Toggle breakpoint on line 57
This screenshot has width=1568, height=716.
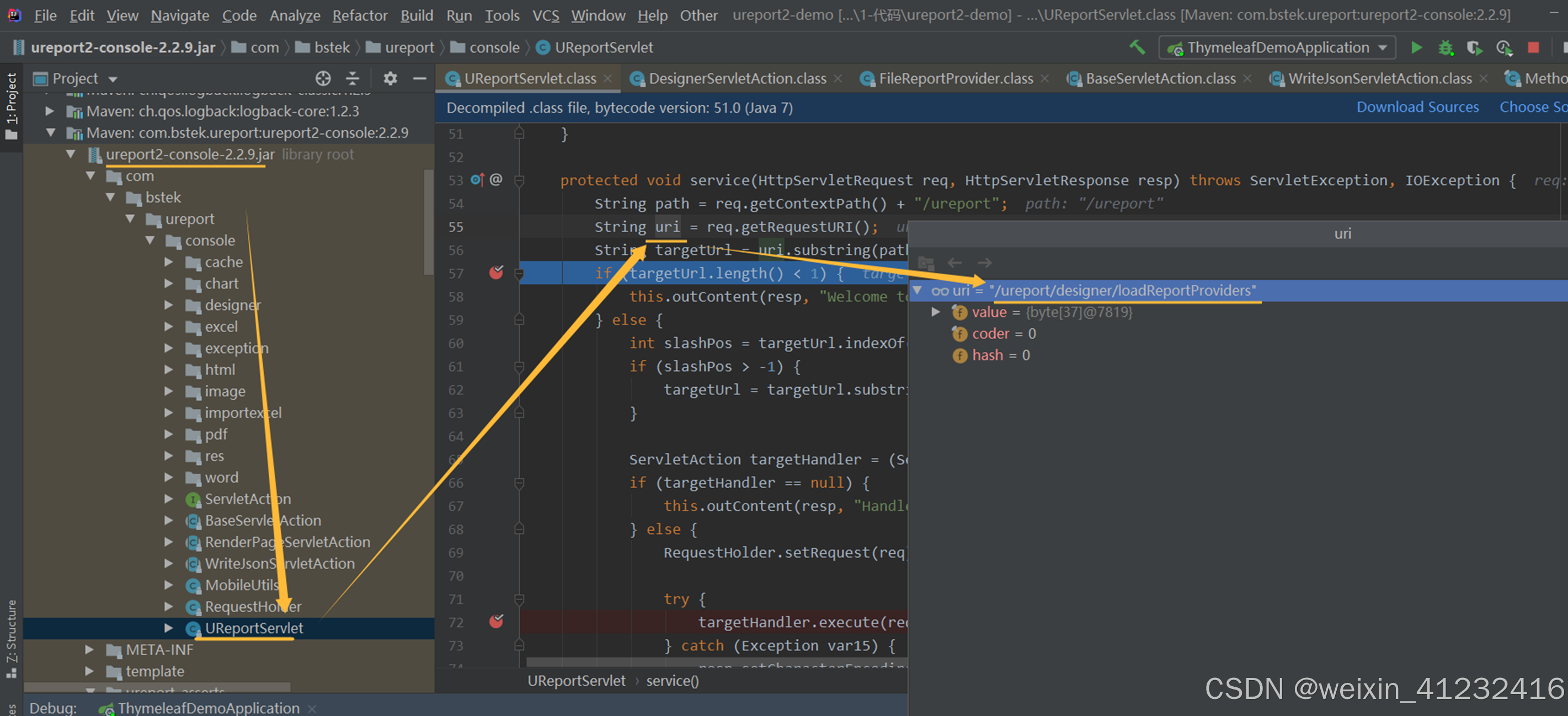pyautogui.click(x=496, y=273)
